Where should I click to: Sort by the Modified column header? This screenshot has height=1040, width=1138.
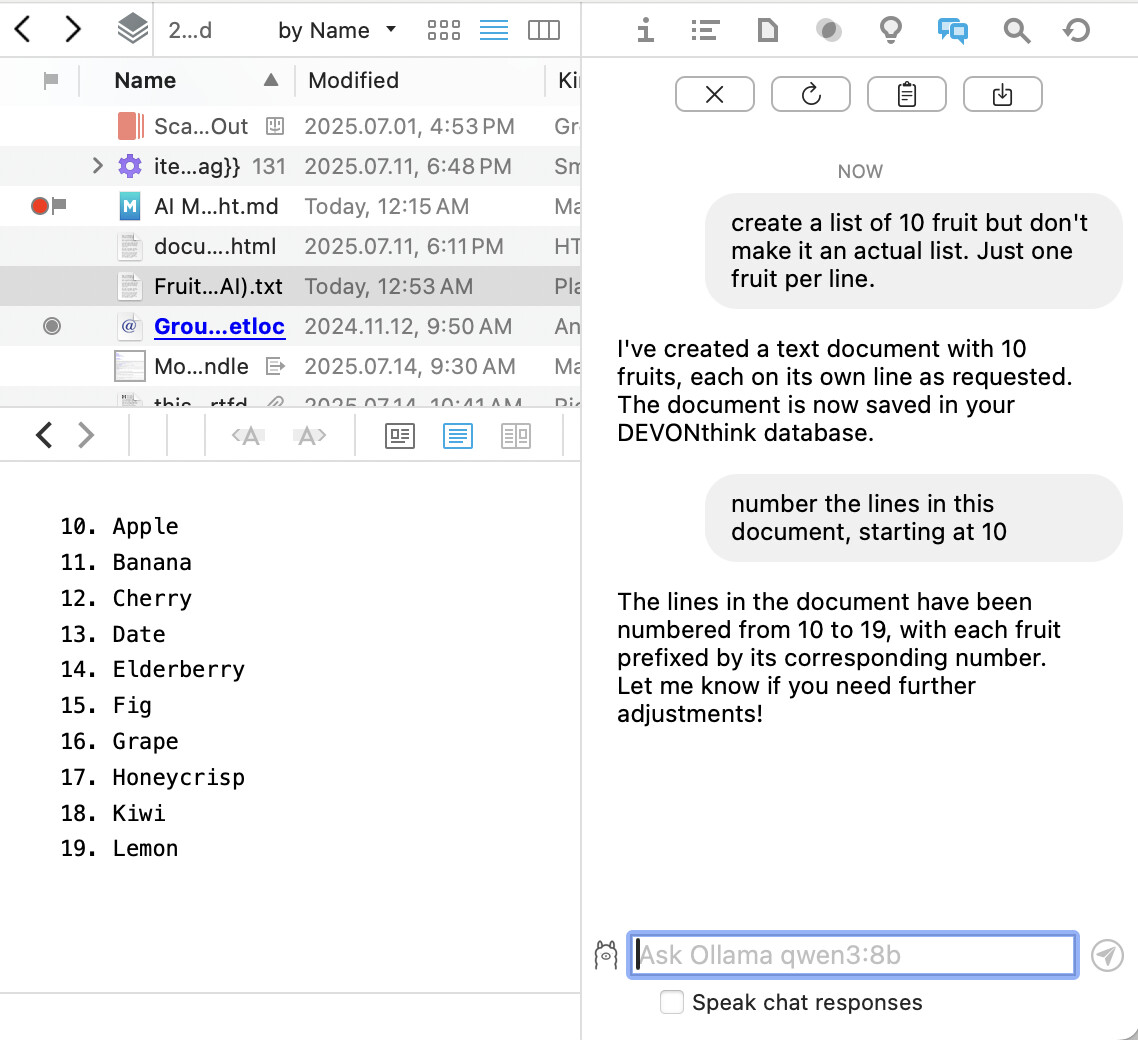(353, 80)
